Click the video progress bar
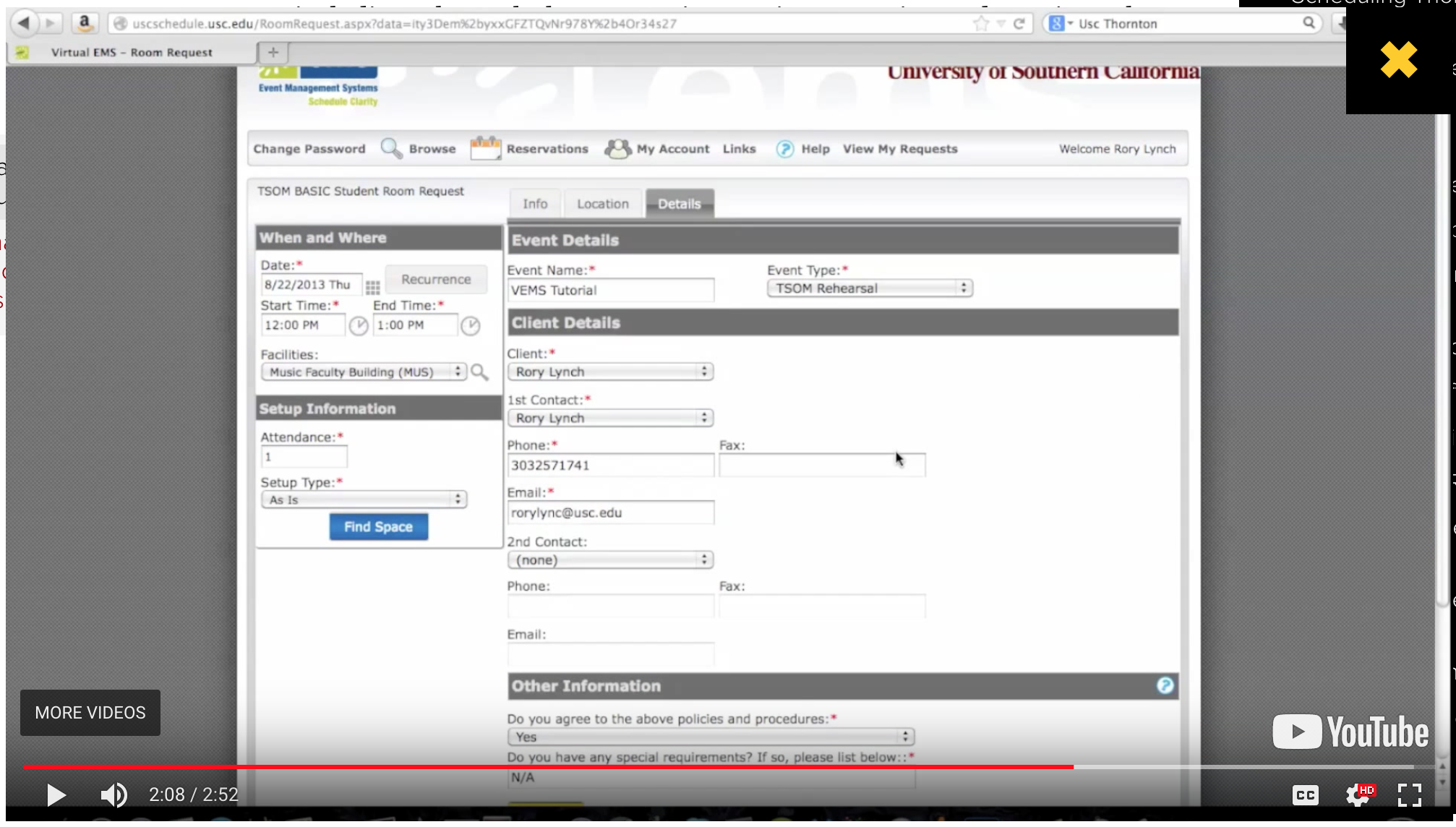 coord(718,766)
